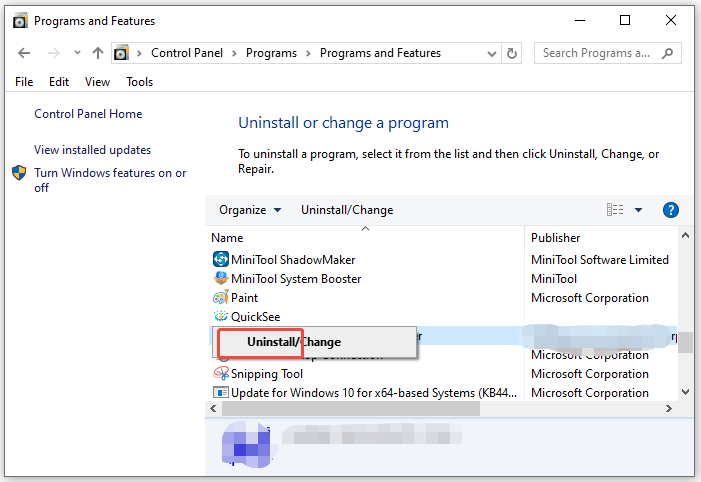
Task: Select Programs breadcrumb
Action: (x=271, y=53)
